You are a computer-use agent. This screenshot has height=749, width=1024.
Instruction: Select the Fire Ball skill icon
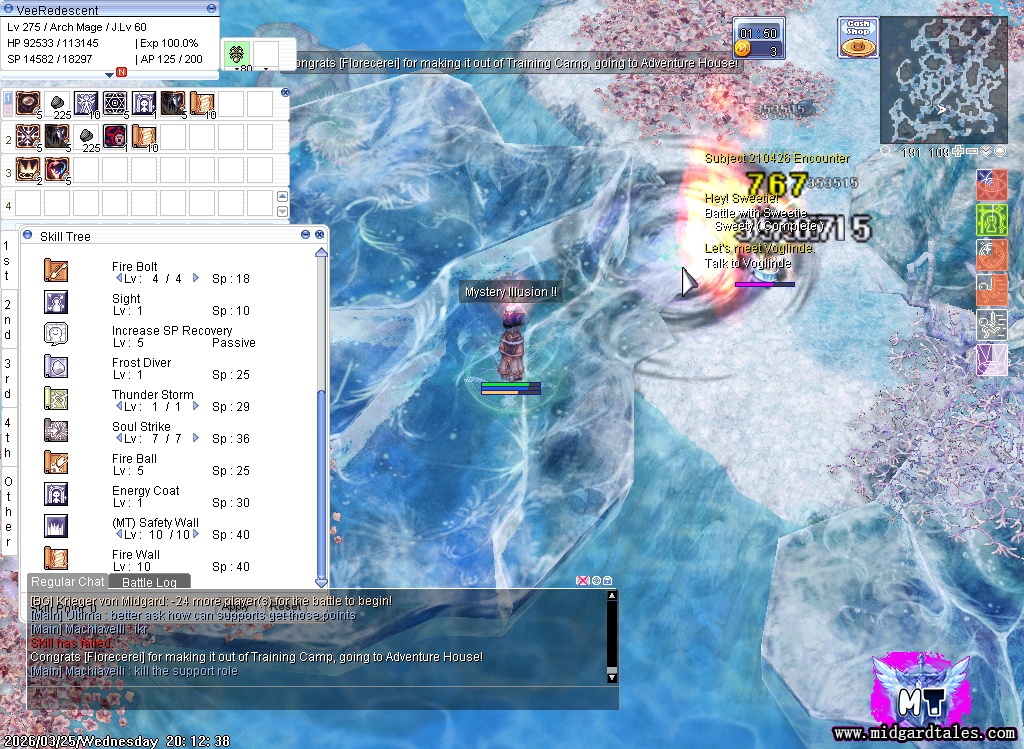(x=56, y=462)
